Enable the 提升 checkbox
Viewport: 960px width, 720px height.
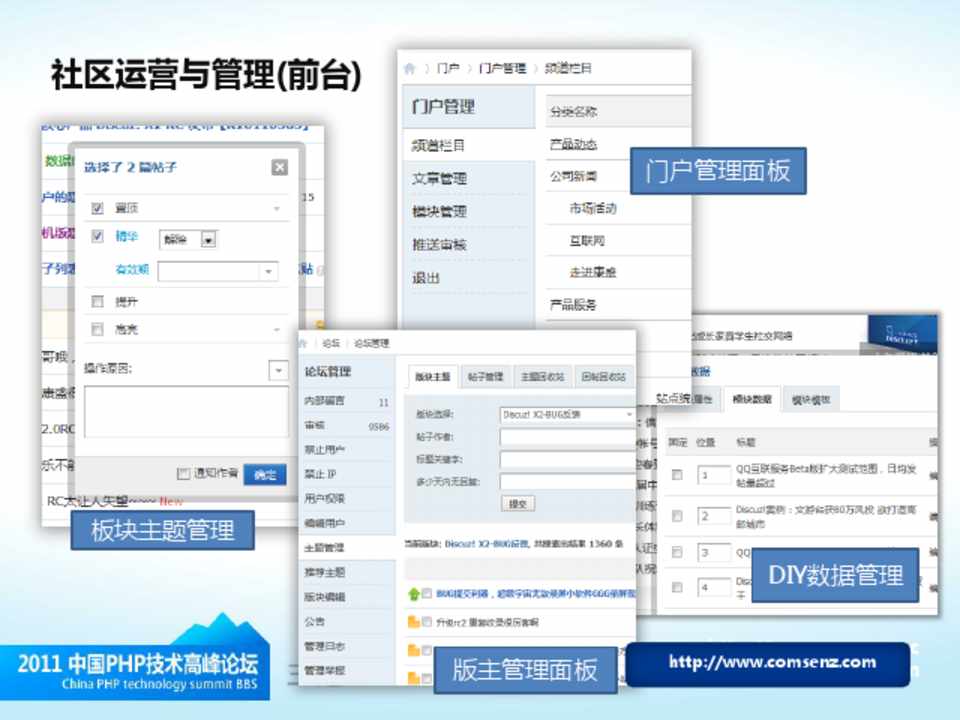pyautogui.click(x=97, y=301)
